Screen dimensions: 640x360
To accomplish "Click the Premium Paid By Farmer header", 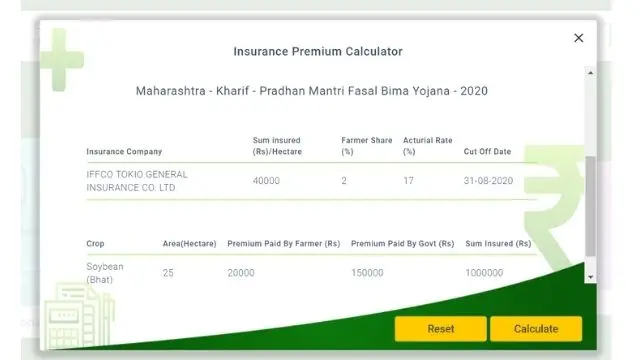I will (284, 244).
